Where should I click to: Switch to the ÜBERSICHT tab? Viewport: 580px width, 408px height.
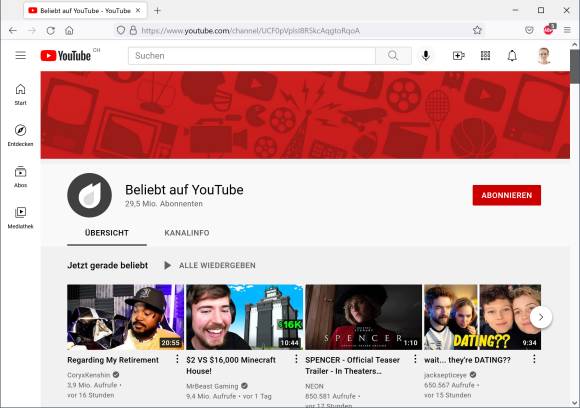(x=107, y=233)
